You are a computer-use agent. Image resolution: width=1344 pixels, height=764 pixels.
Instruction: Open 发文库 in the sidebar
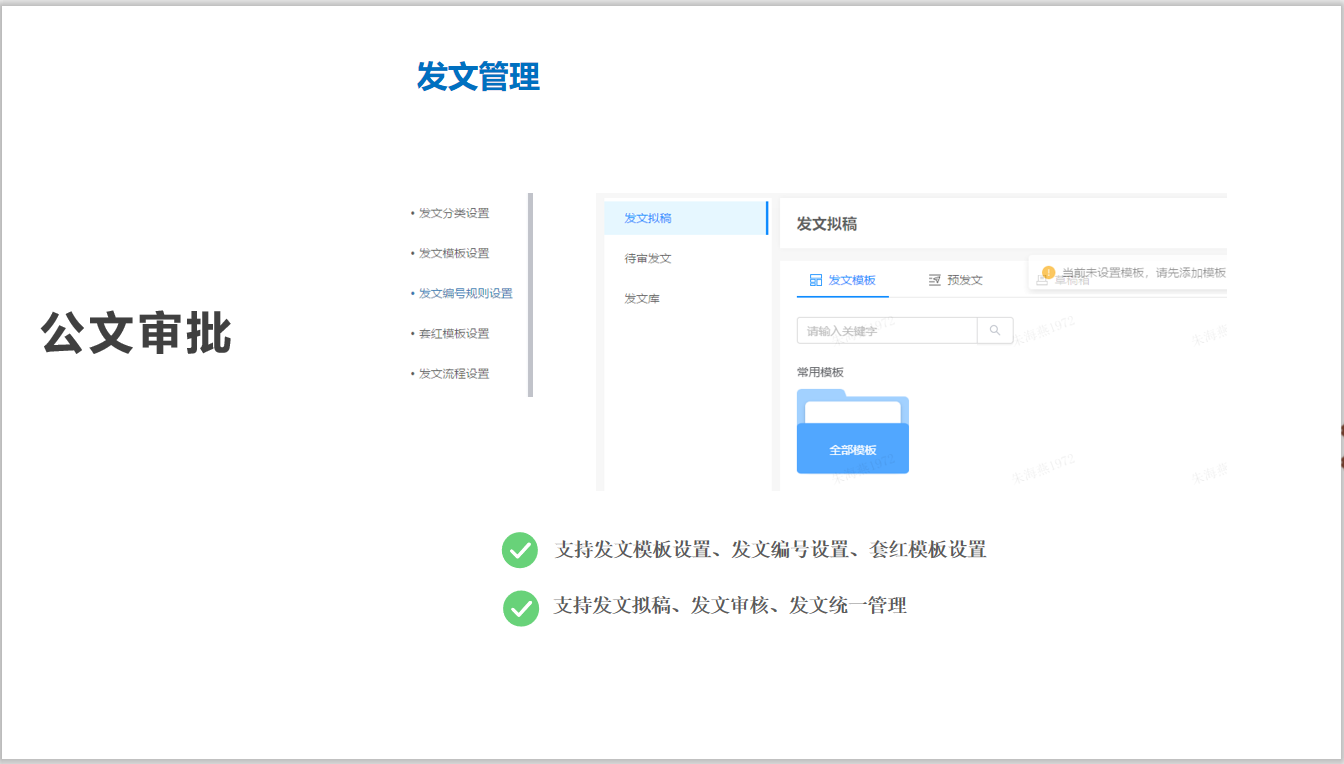642,298
